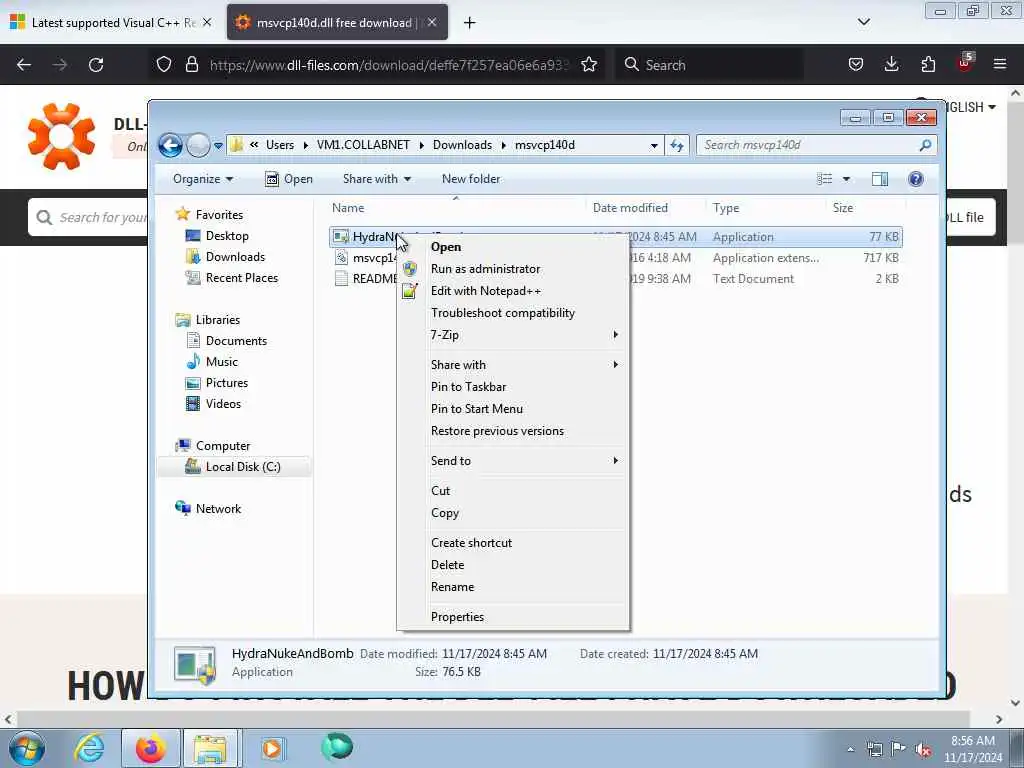Click the blue Help icon in Explorer
Viewport: 1024px width, 768px height.
(x=916, y=179)
